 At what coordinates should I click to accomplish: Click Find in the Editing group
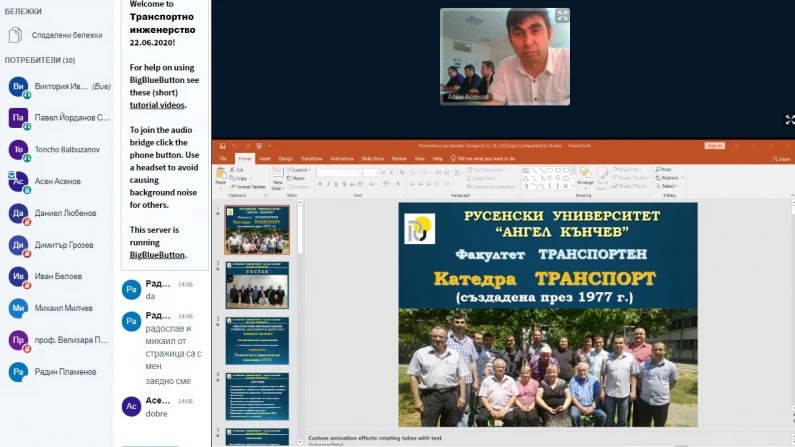664,169
